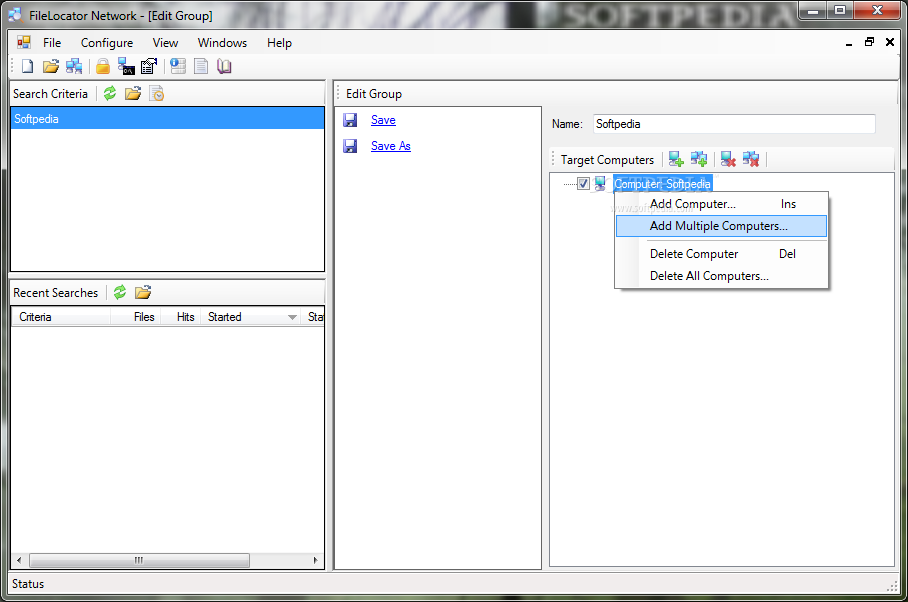Click the Files column header
Image resolution: width=908 pixels, height=602 pixels.
coord(136,317)
